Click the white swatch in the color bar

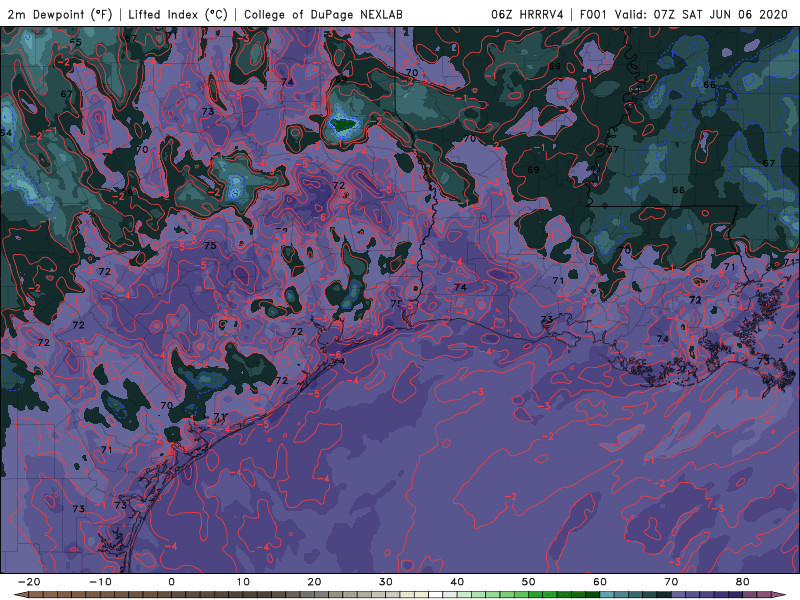(x=436, y=595)
